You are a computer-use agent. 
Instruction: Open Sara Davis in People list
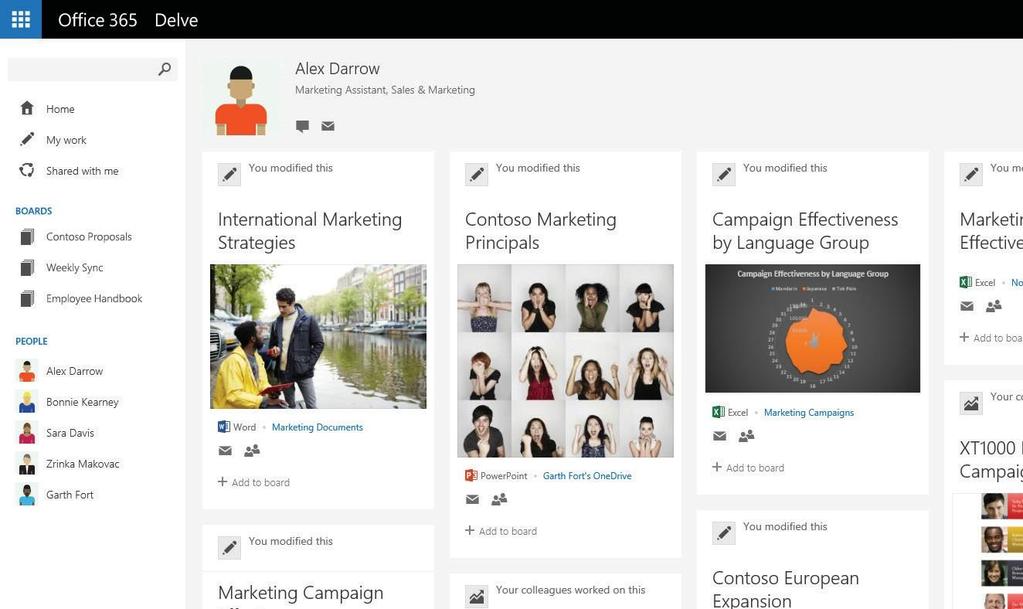(70, 433)
